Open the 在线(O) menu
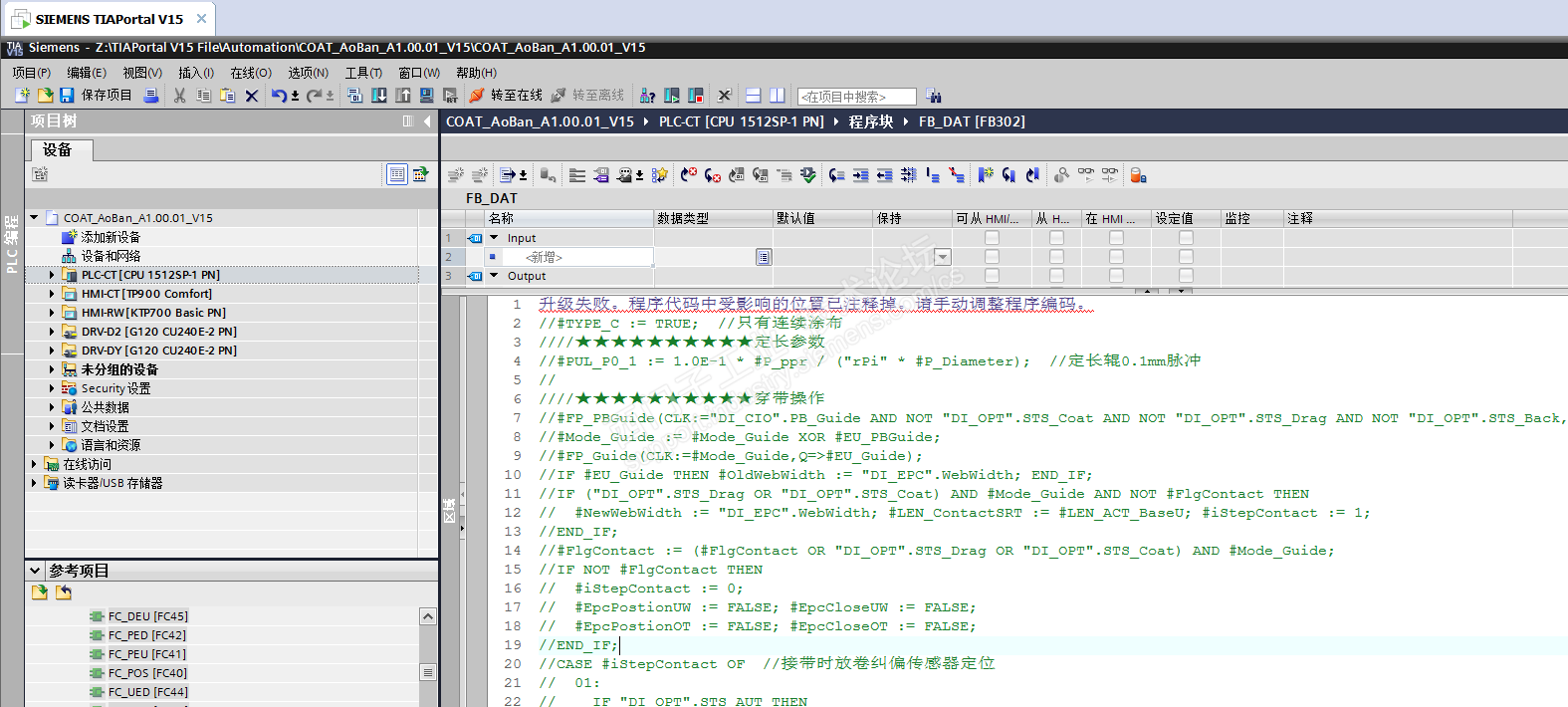1568x707 pixels. pos(251,73)
